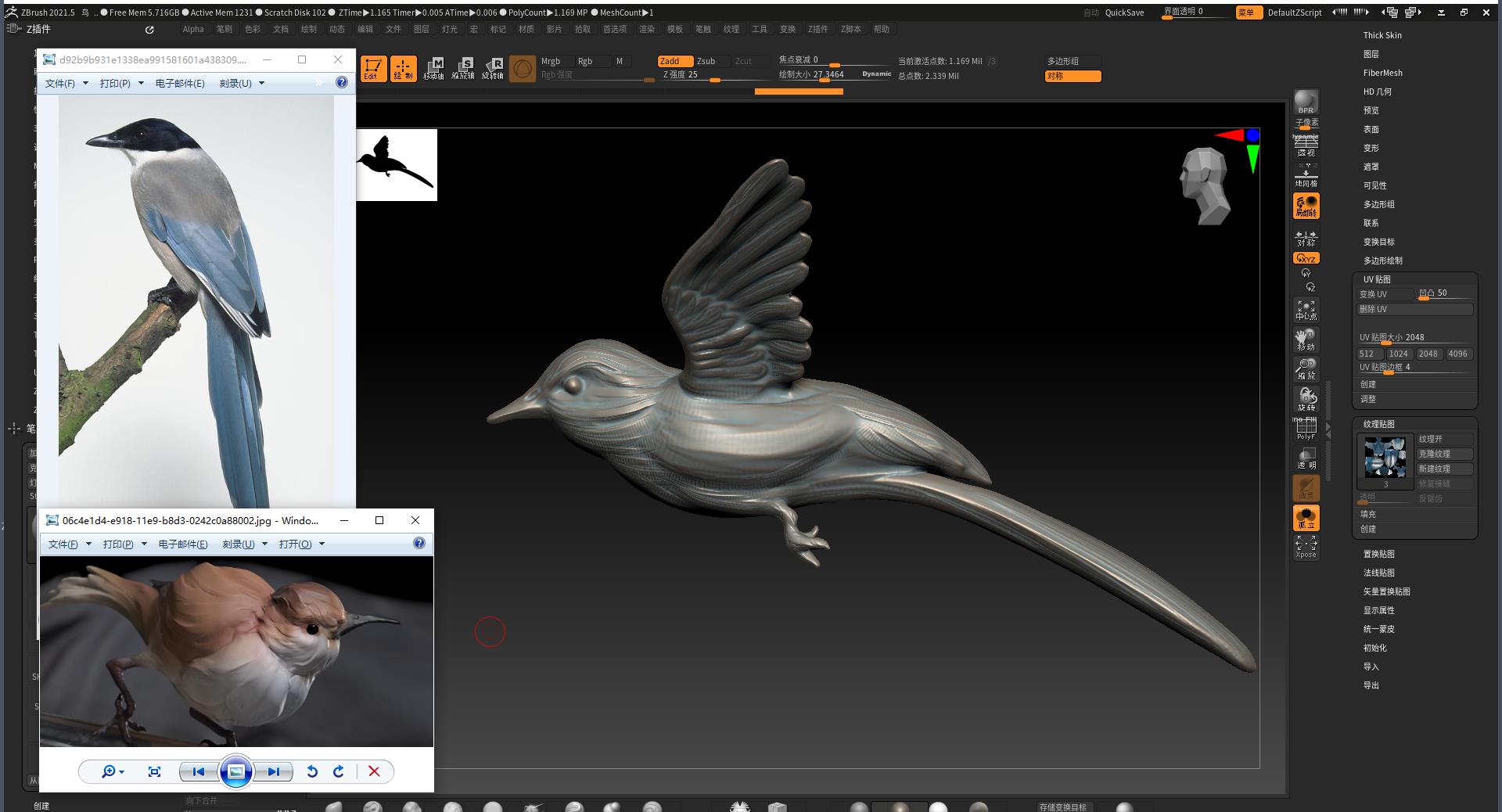
Task: Open the 渲染 render menu
Action: point(646,29)
